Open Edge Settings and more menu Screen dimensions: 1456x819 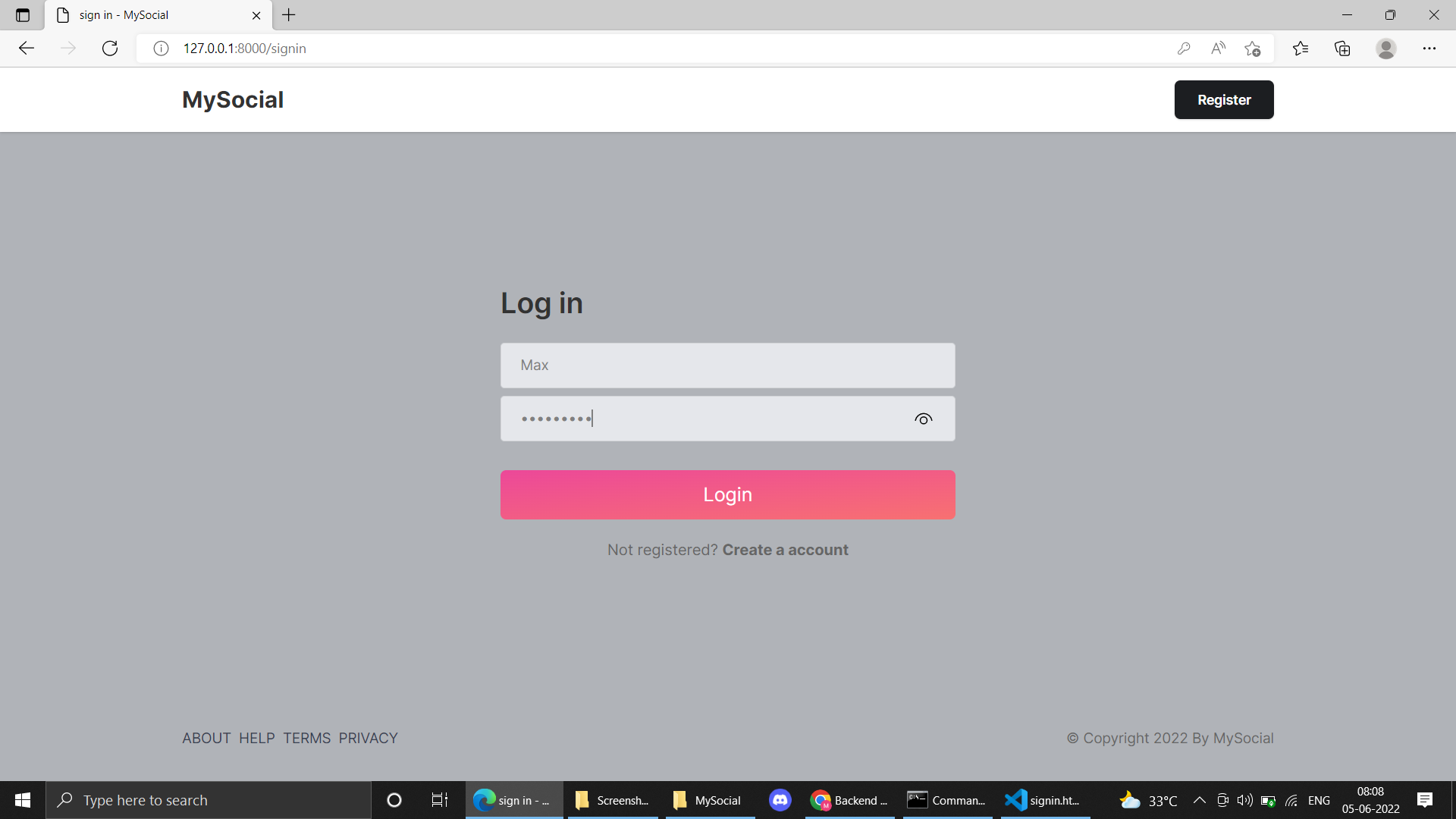pyautogui.click(x=1429, y=49)
